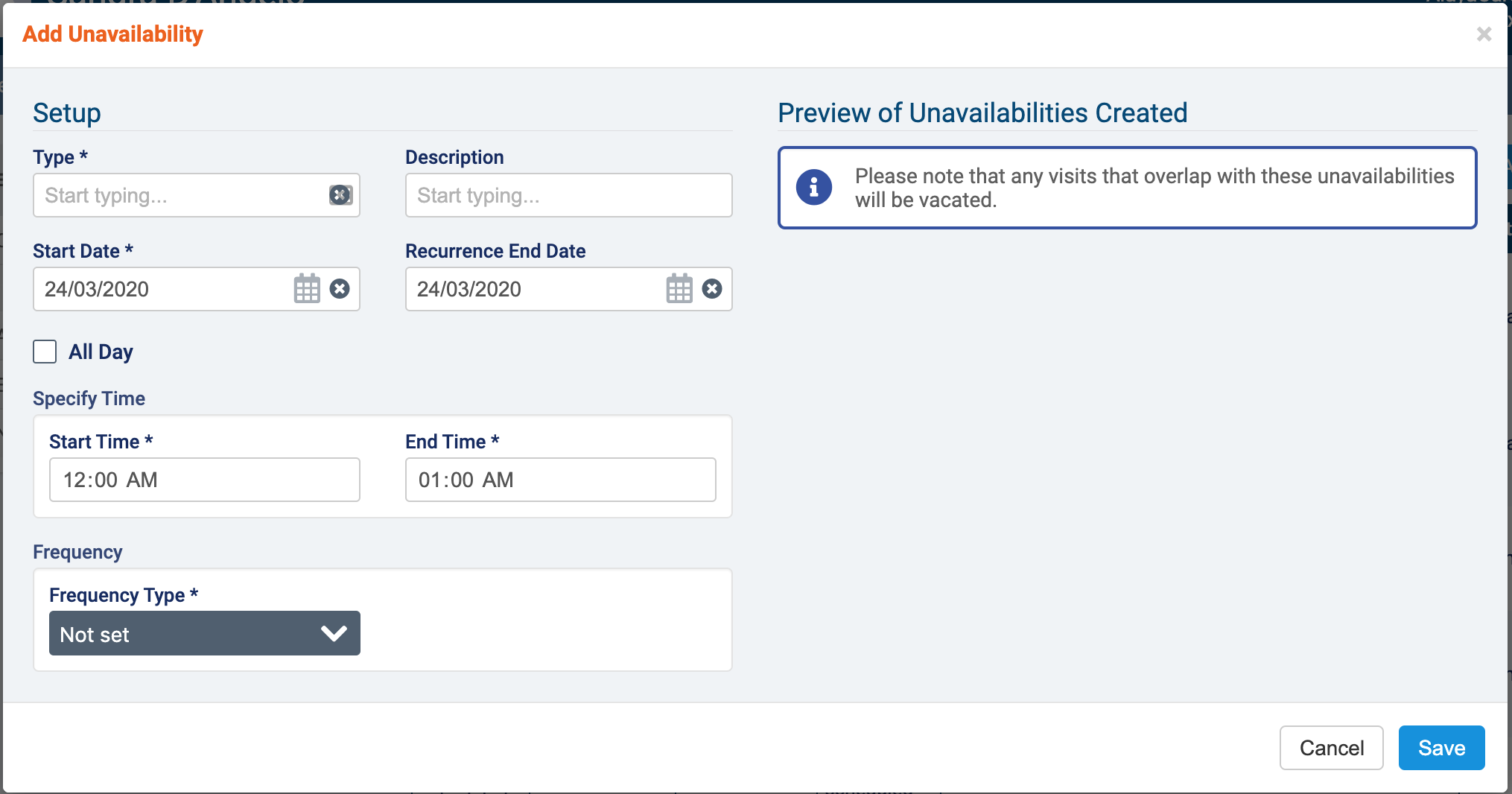Click the overlapping visits notice message
Screen dimensions: 1512x794
tap(1153, 188)
